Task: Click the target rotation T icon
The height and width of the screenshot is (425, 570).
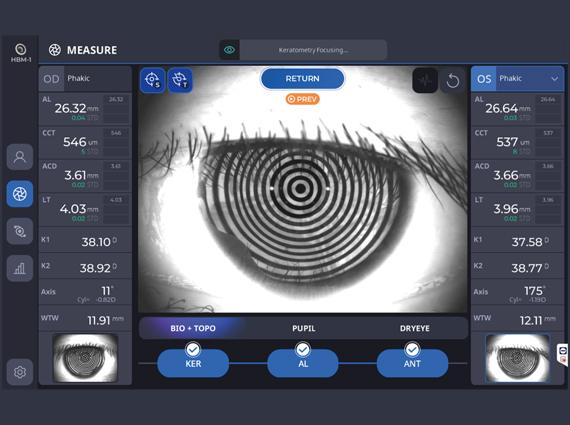Action: tap(180, 80)
